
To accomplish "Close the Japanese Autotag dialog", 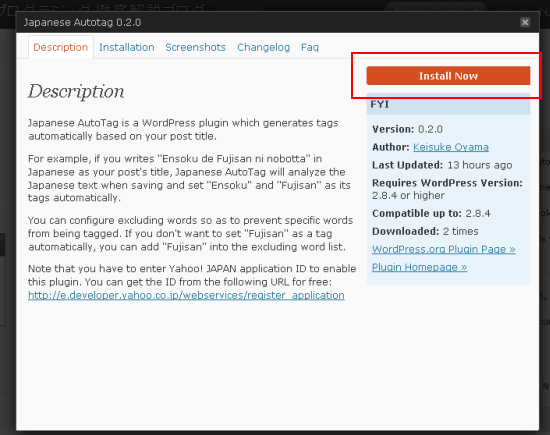I will tap(525, 22).
